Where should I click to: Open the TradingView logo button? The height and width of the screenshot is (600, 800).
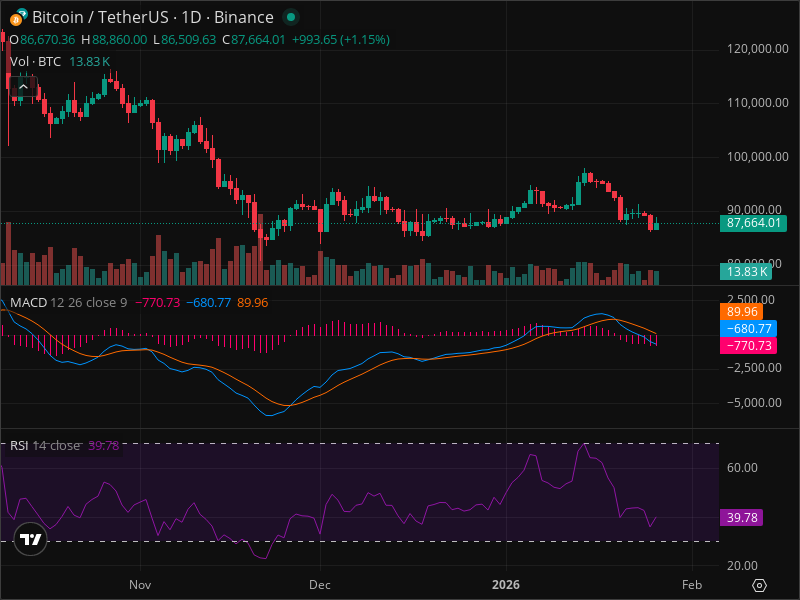30,539
